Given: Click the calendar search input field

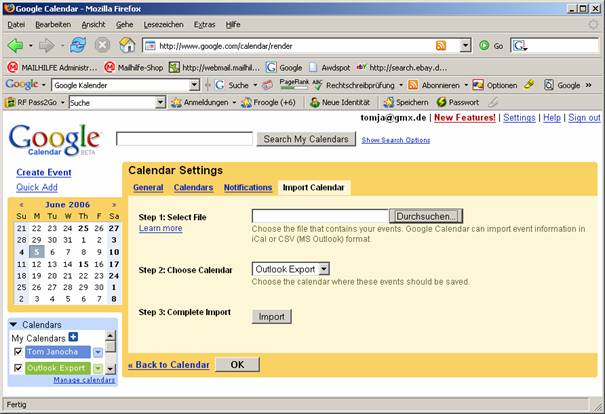Looking at the screenshot, I should (x=184, y=139).
